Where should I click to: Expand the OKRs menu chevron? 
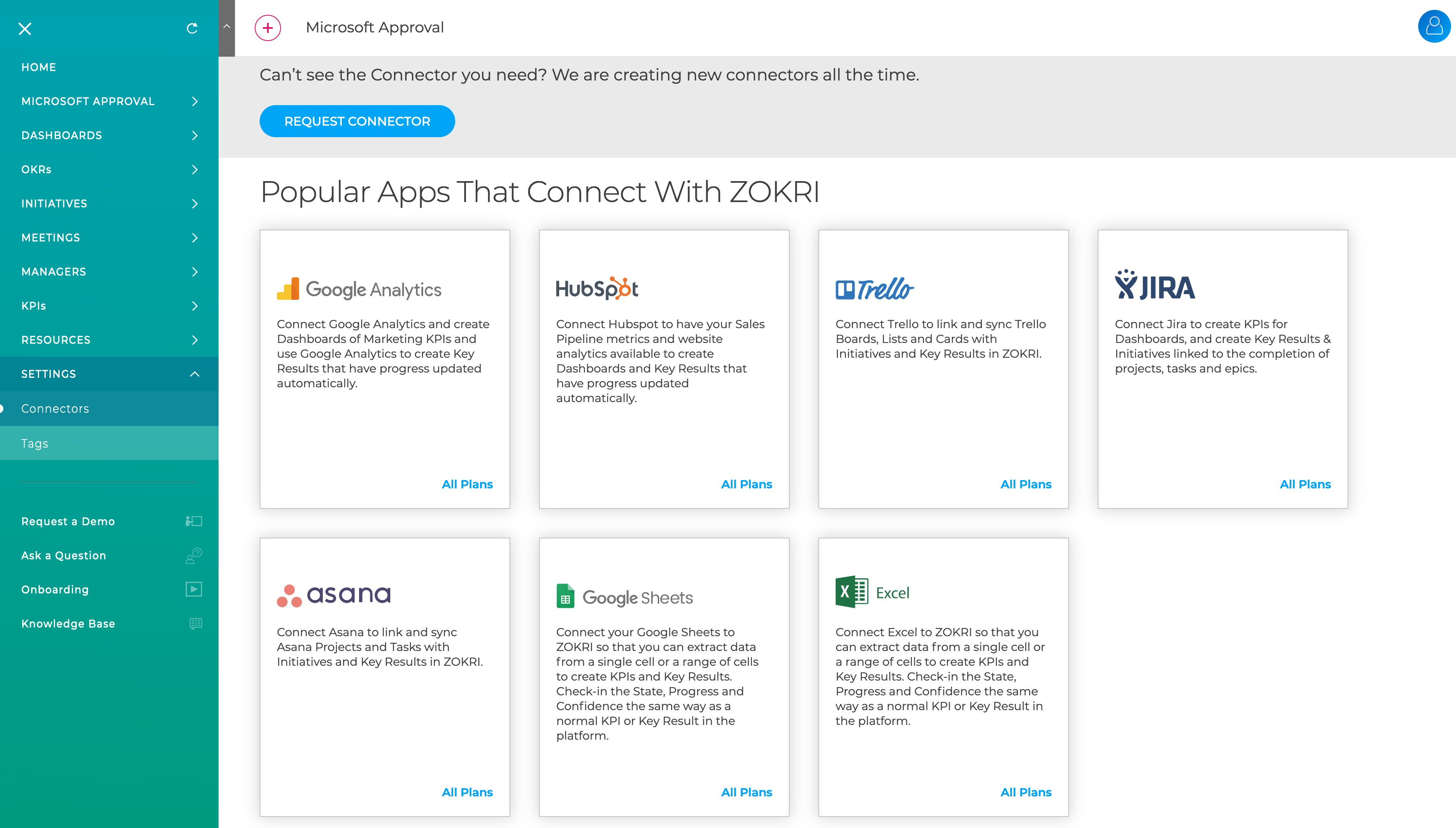(x=194, y=170)
